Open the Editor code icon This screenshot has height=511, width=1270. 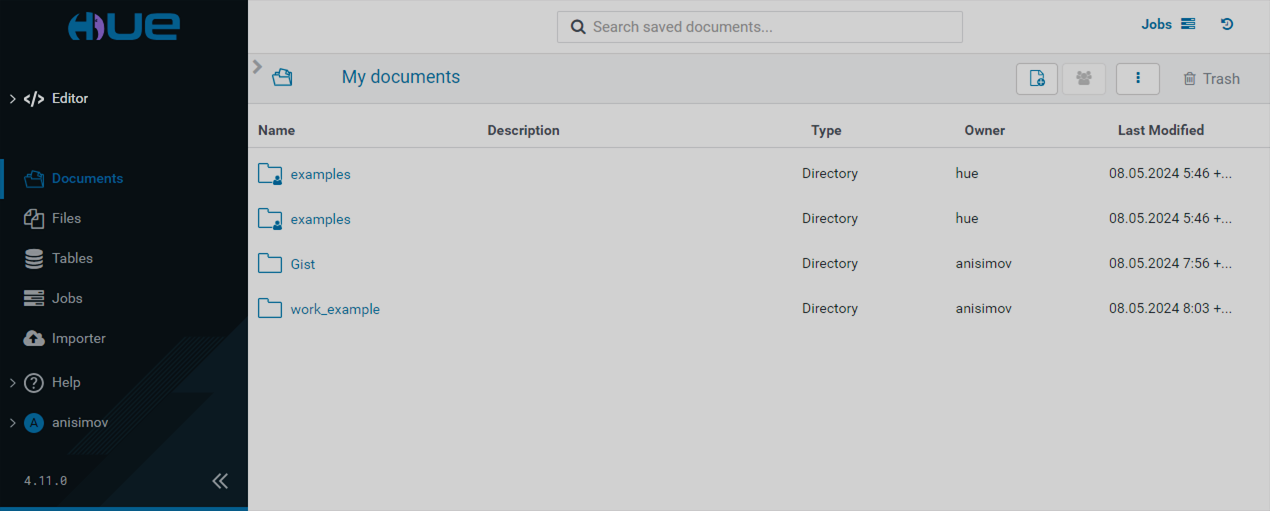pyautogui.click(x=34, y=99)
